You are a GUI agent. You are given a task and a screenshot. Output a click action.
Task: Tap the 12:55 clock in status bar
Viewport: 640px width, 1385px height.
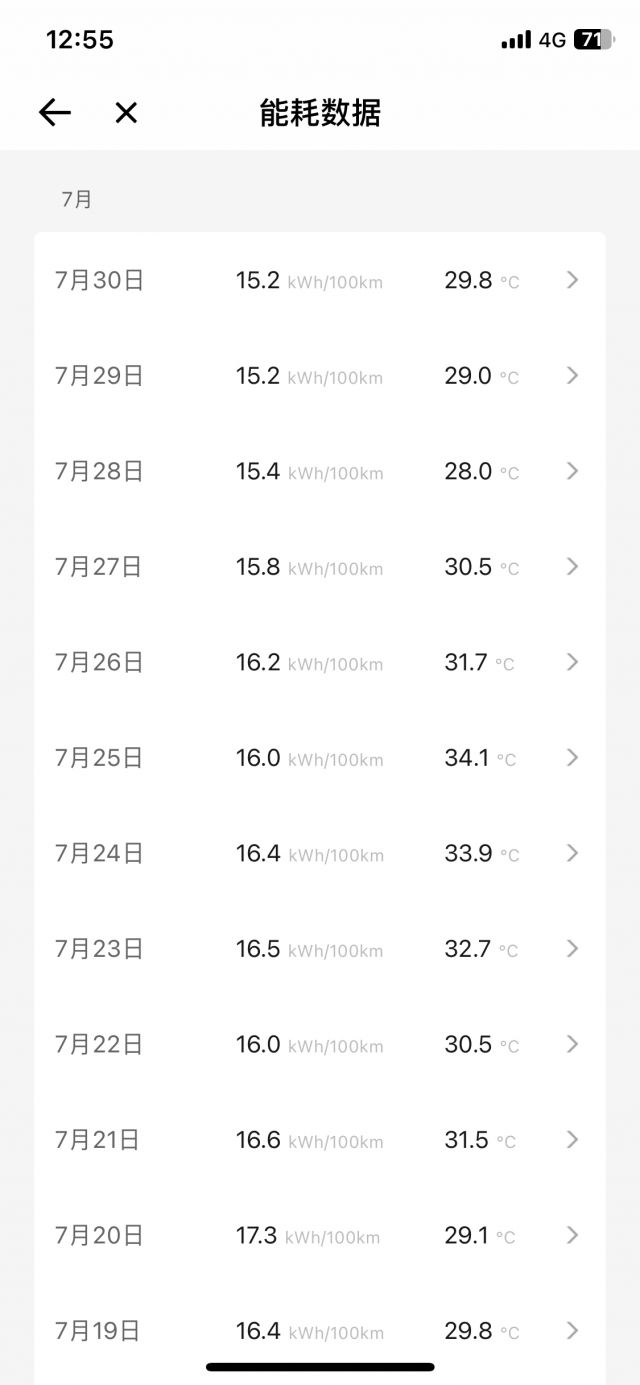tap(80, 40)
